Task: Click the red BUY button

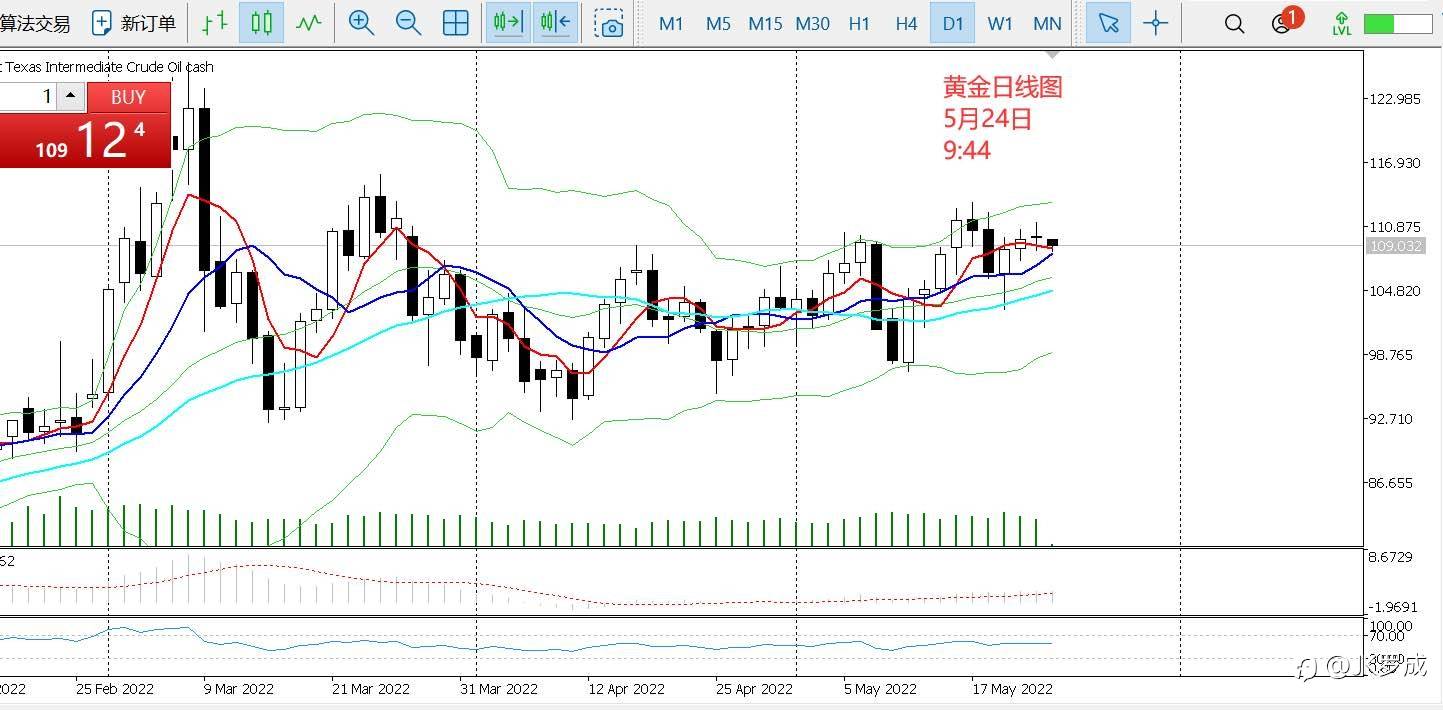Action: [x=128, y=97]
